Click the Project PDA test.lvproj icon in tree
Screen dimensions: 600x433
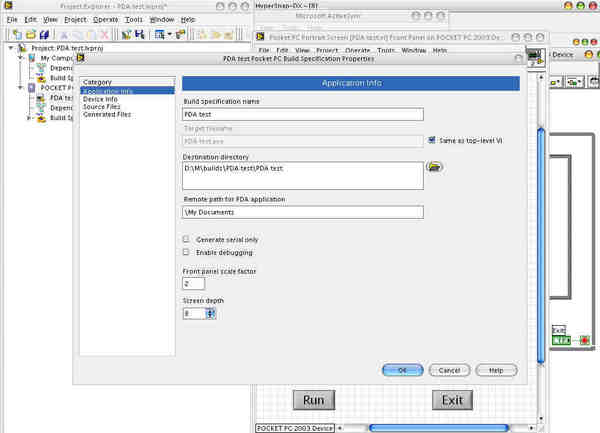(23, 48)
